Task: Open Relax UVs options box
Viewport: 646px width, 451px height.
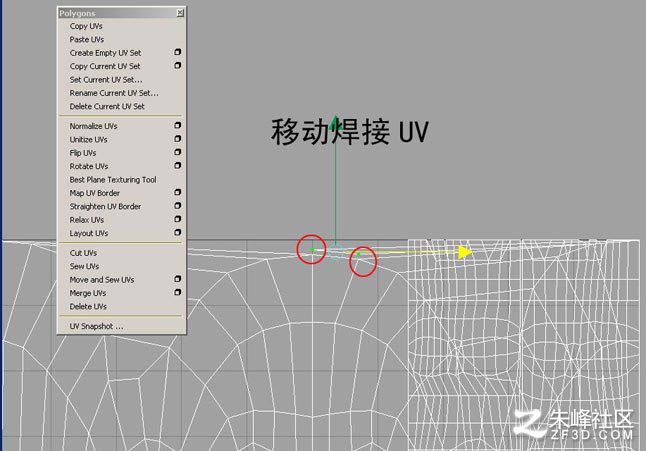Action: (178, 219)
